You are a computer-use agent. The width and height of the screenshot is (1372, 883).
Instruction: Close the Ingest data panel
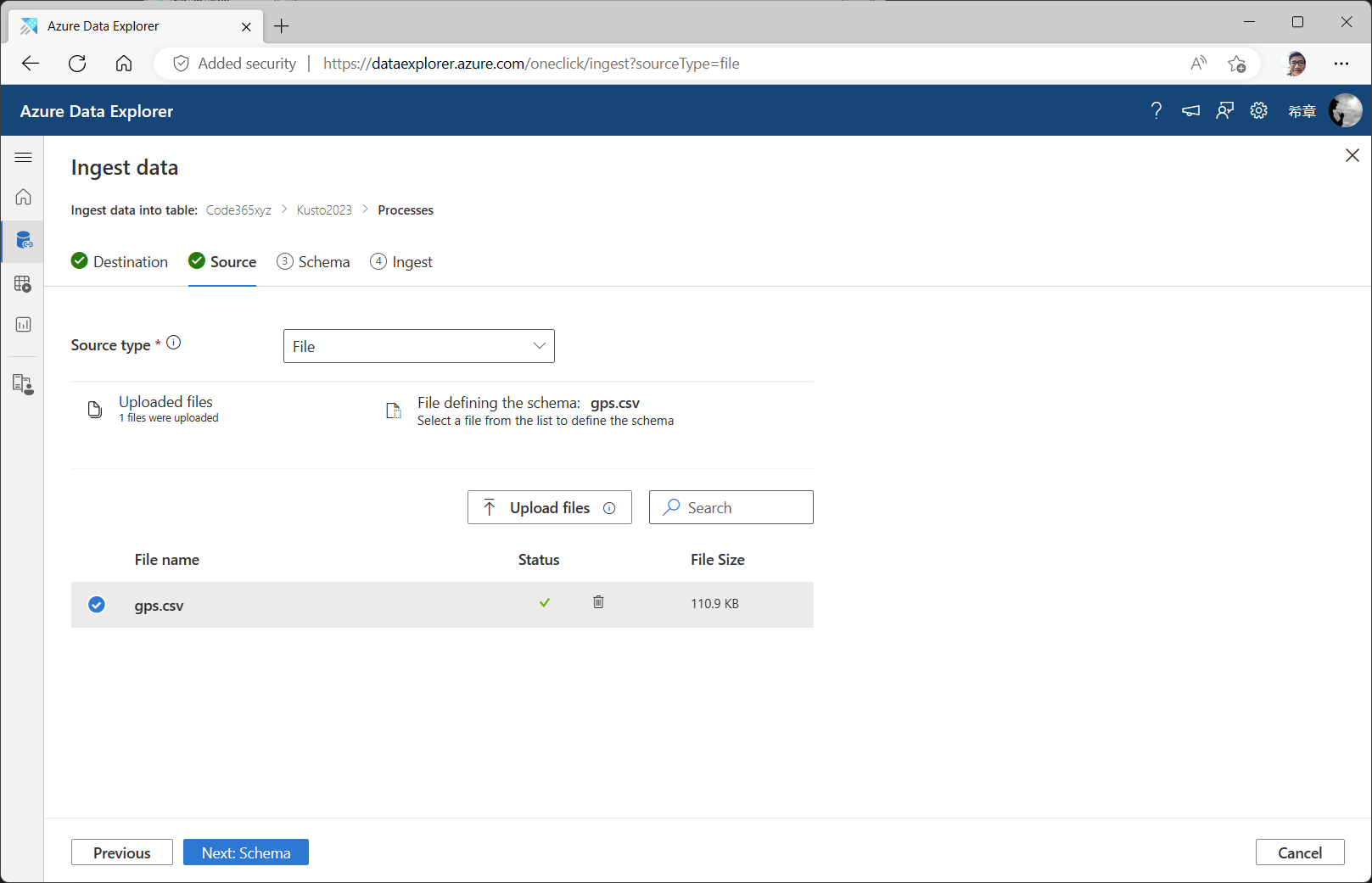coord(1352,155)
